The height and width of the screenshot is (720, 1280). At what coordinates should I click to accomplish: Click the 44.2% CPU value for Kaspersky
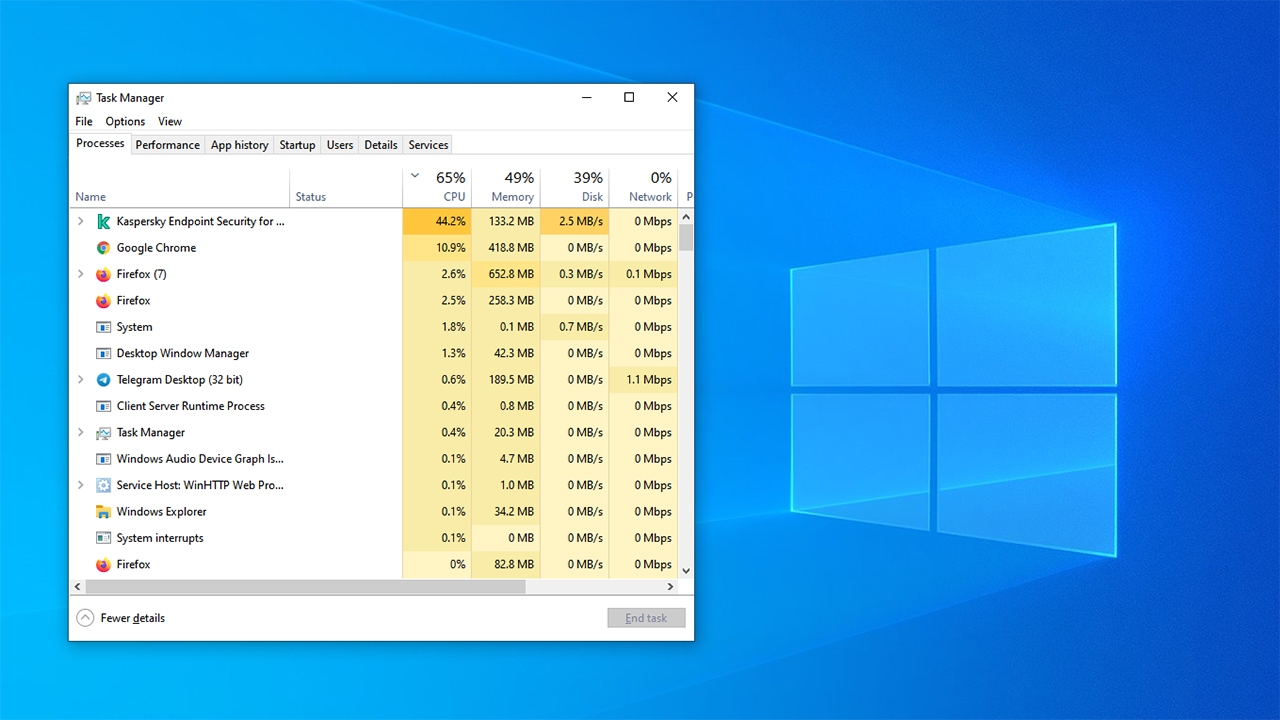tap(451, 221)
